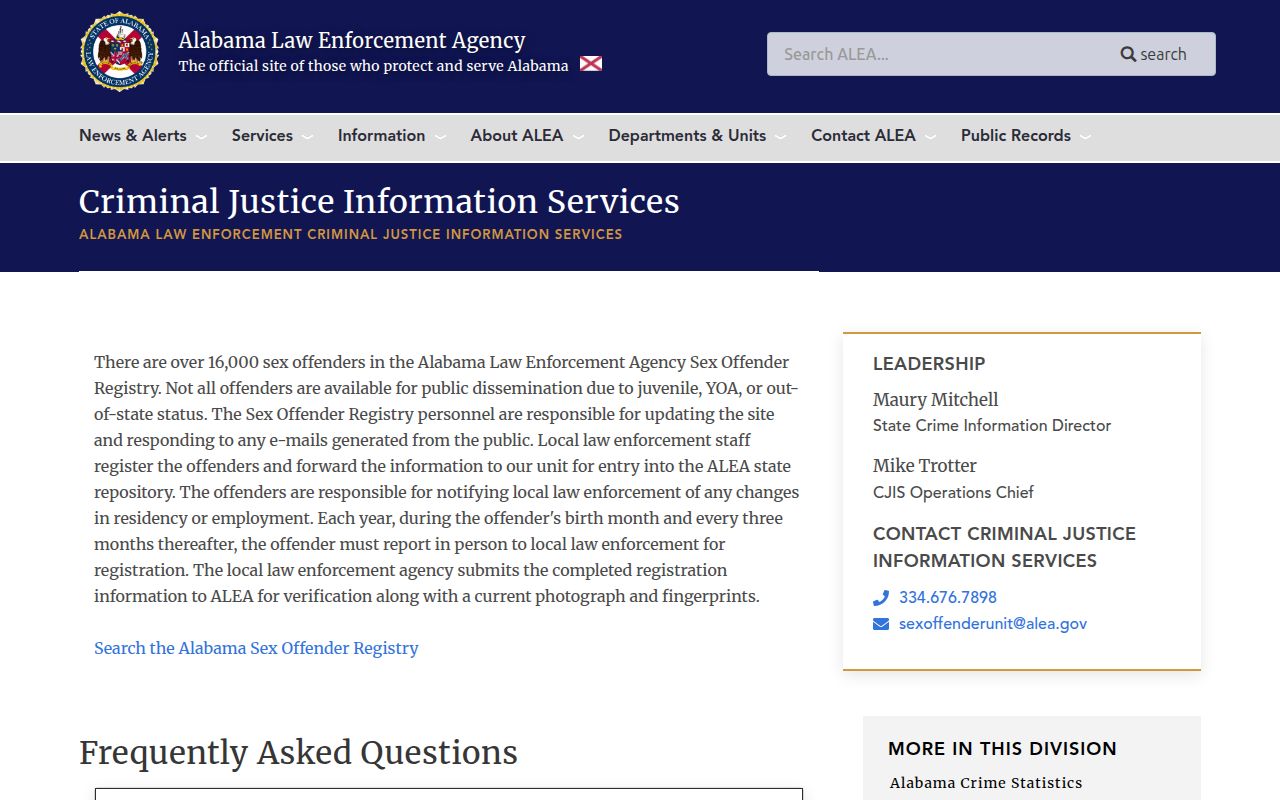The image size is (1280, 800).
Task: Expand the chevron next to News & Alerts
Action: [201, 137]
